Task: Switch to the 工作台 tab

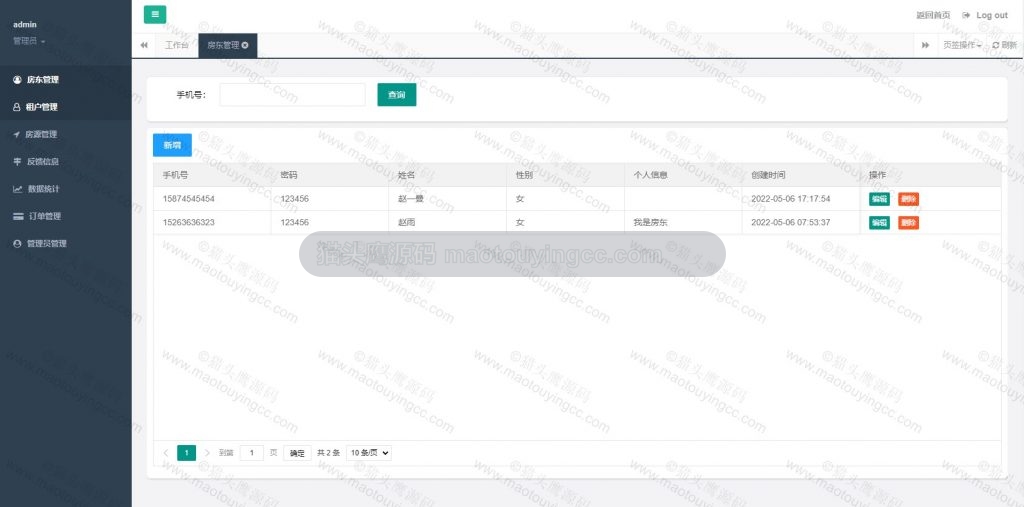Action: (x=176, y=45)
